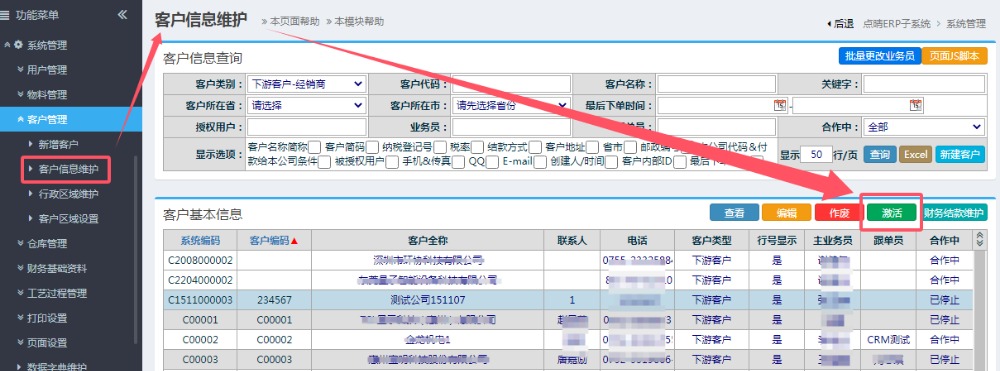Click into the 客户名称 input field

click(717, 84)
